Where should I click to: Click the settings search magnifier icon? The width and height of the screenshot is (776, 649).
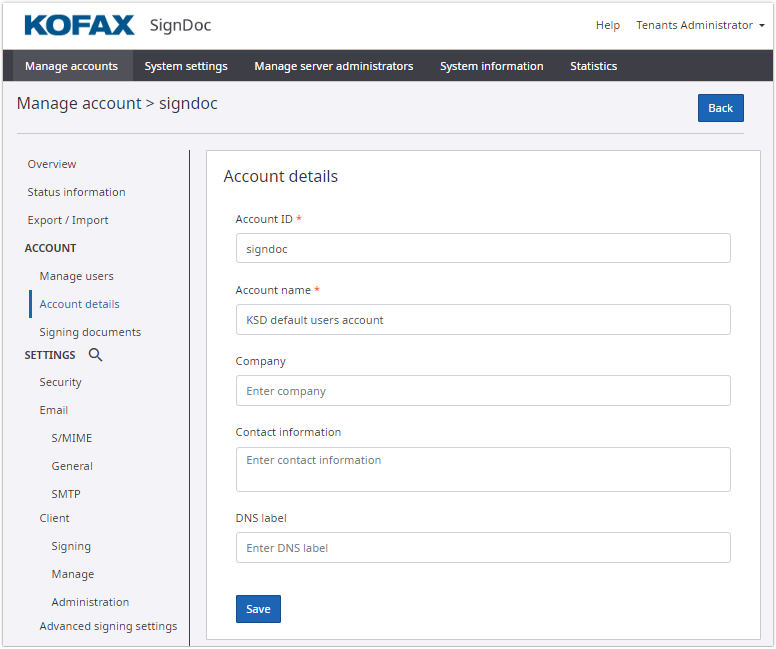pyautogui.click(x=96, y=355)
